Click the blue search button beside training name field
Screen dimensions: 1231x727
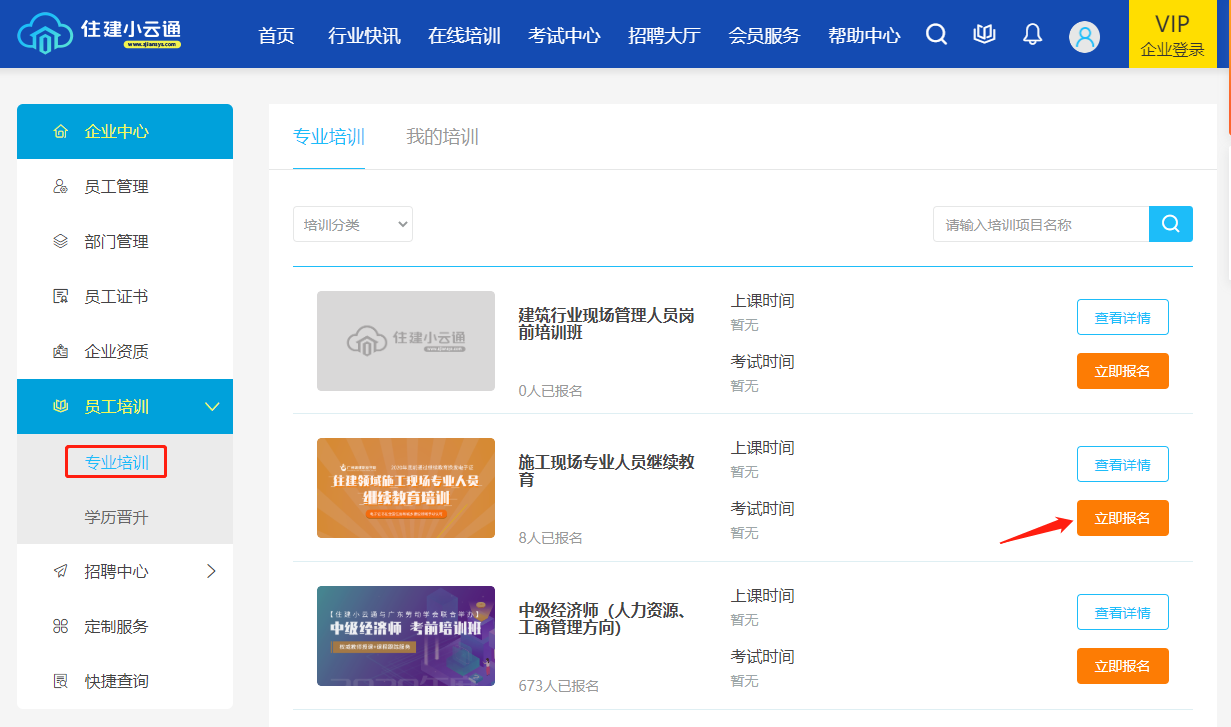pos(1170,224)
